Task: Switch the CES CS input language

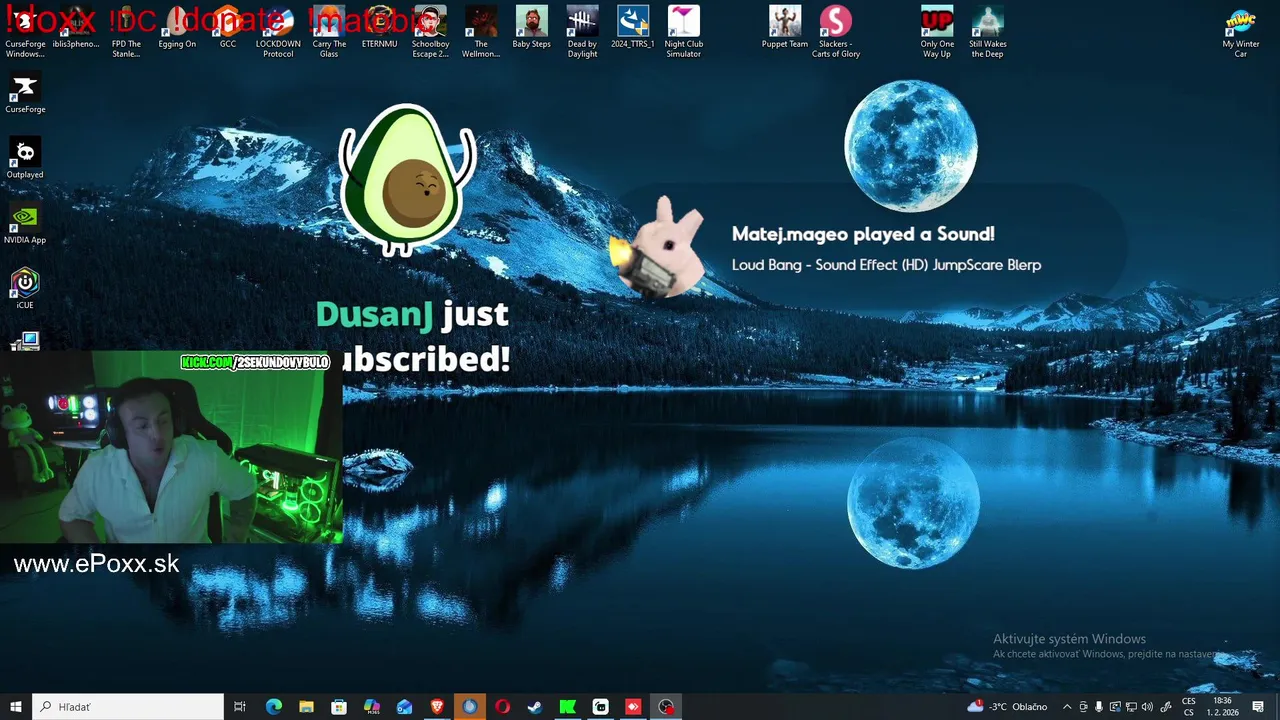Action: (x=1189, y=707)
